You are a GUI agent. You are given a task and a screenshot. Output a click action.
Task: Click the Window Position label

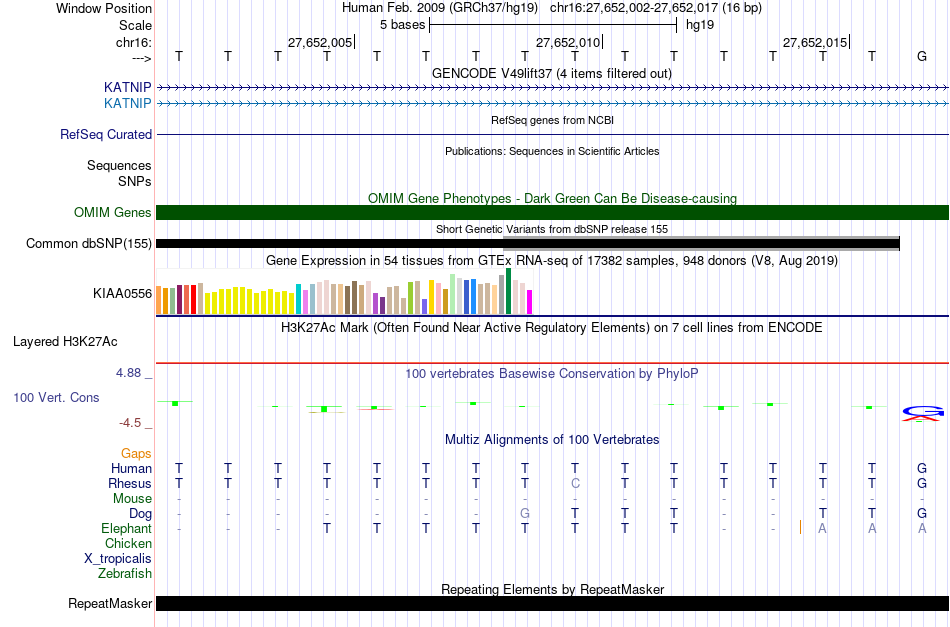[104, 8]
